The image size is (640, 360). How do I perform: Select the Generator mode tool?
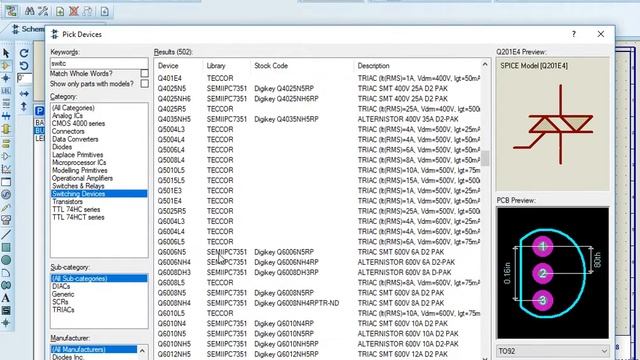(6, 194)
